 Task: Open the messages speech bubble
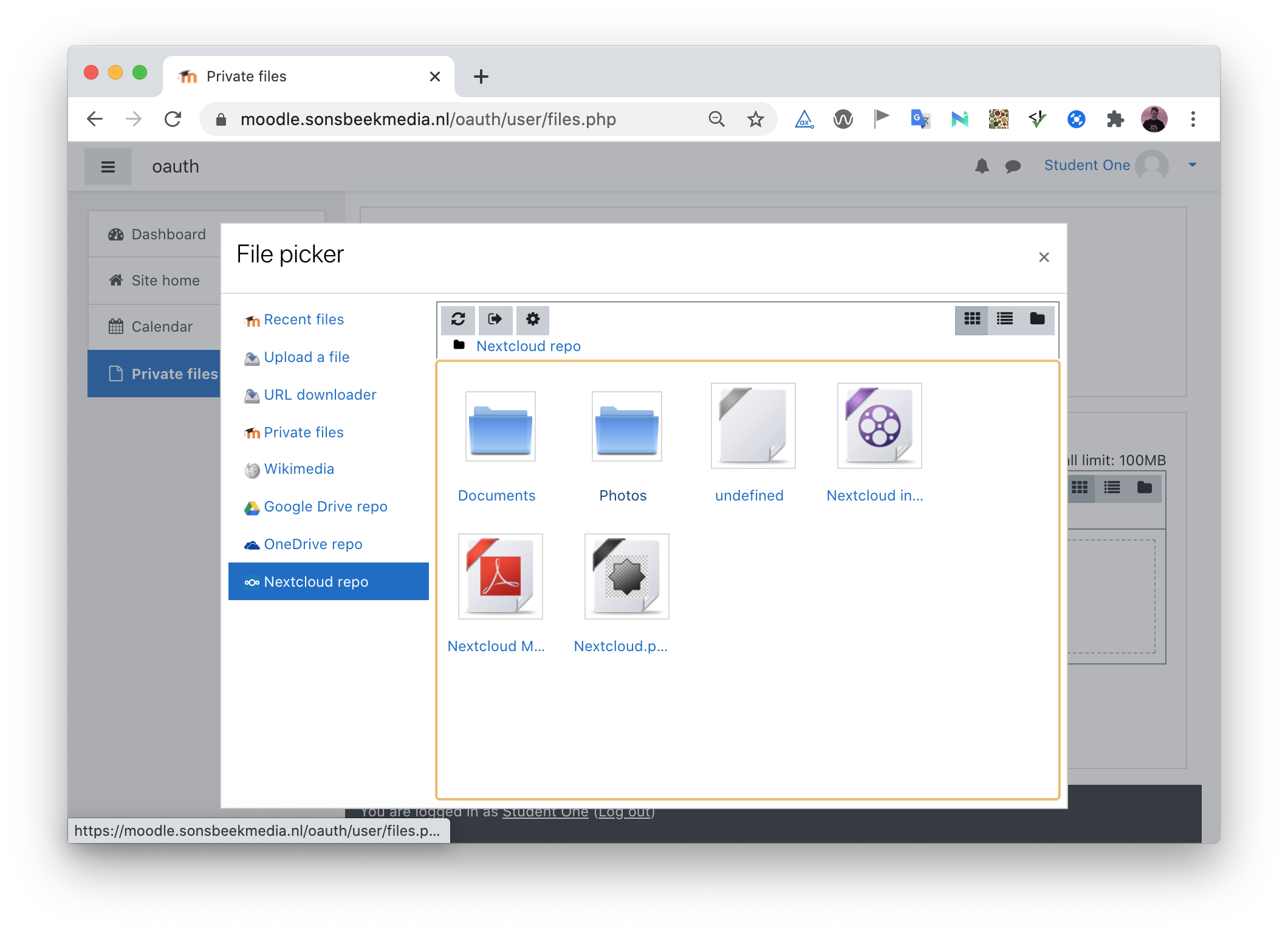[x=1013, y=166]
